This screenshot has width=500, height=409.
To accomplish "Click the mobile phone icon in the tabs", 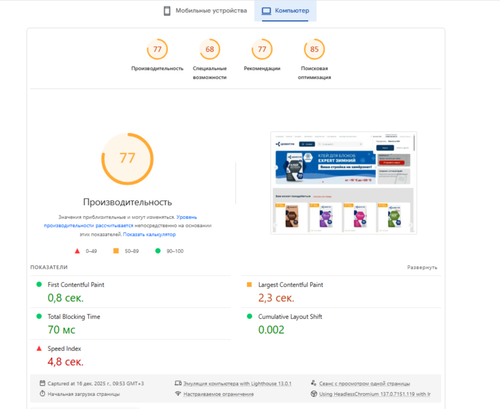I will pyautogui.click(x=167, y=11).
